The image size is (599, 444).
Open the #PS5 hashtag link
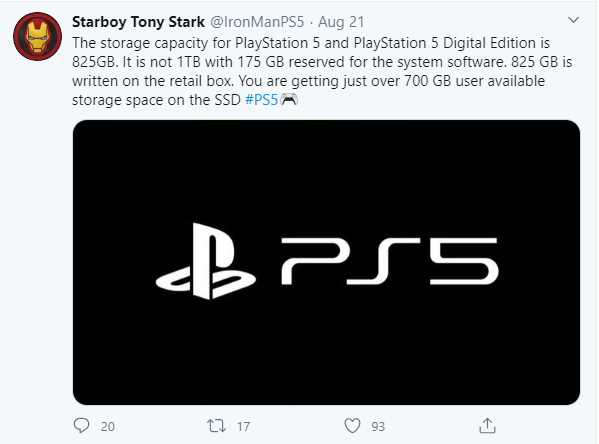click(261, 100)
